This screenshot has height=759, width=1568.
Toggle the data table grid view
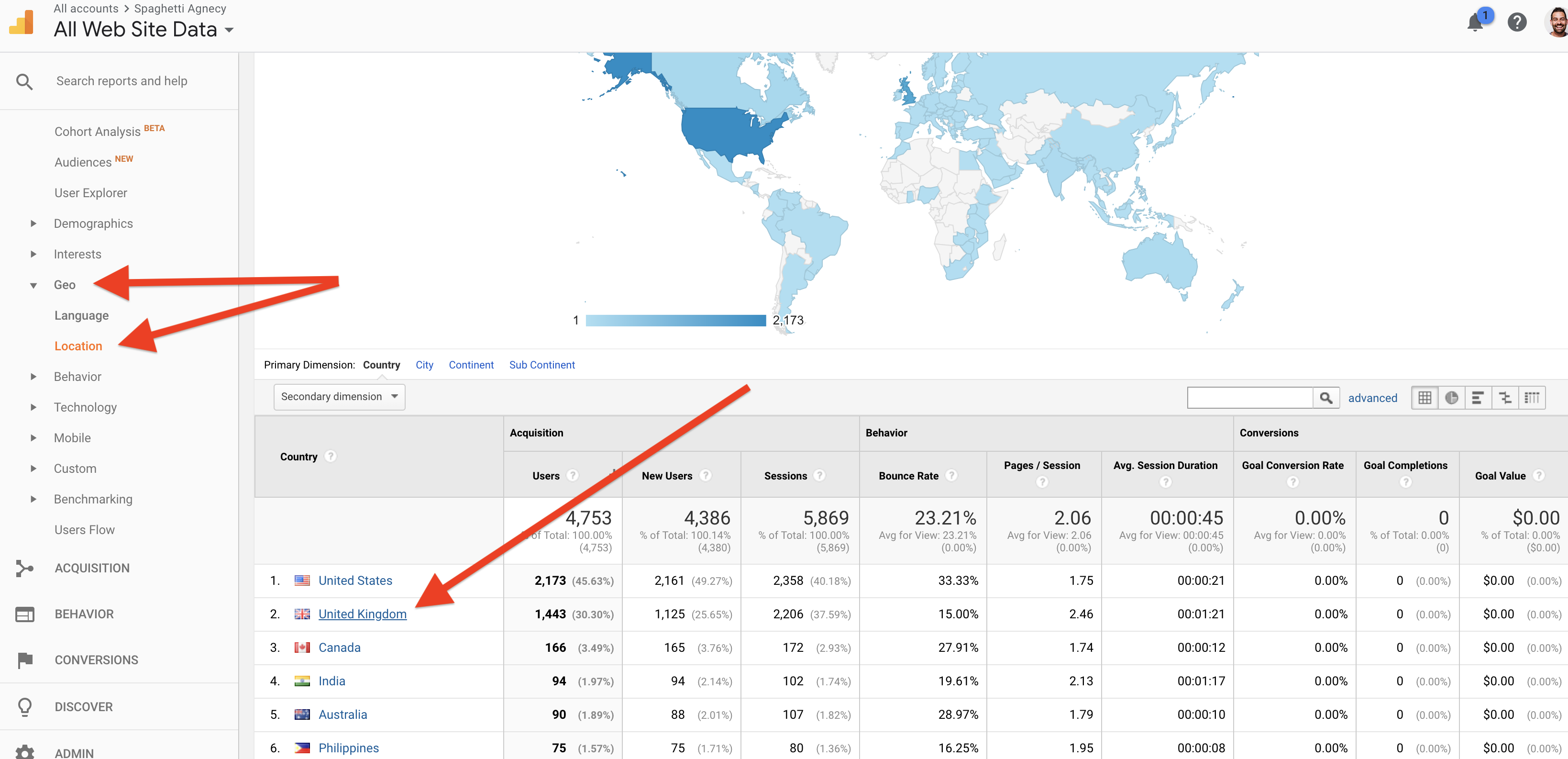coord(1425,398)
